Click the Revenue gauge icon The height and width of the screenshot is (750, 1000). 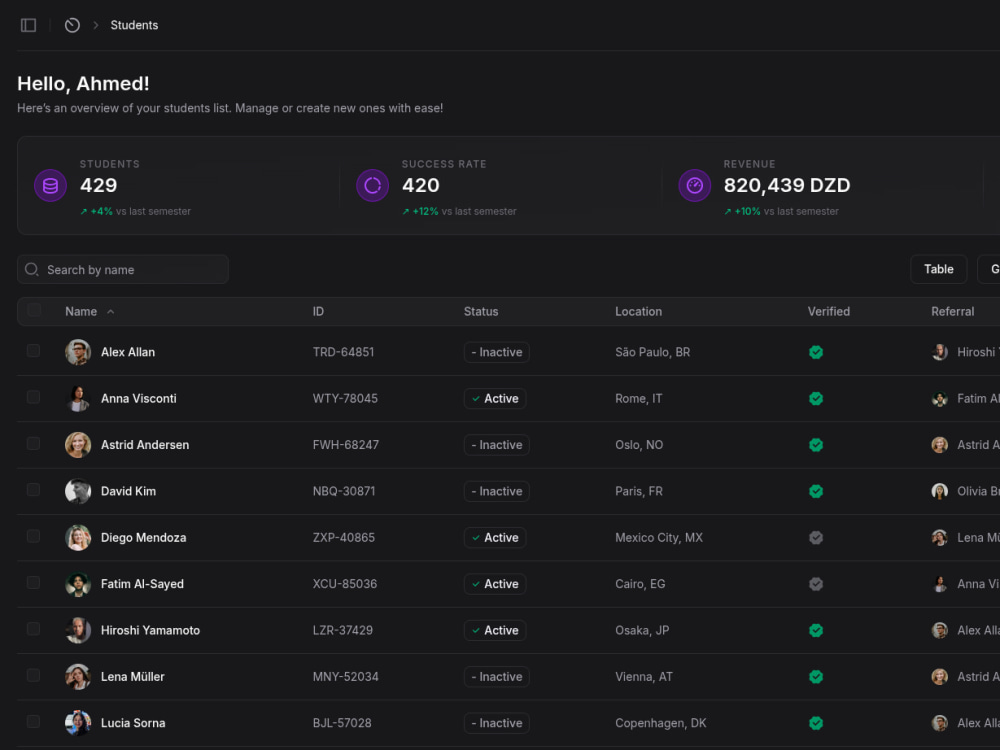695,186
